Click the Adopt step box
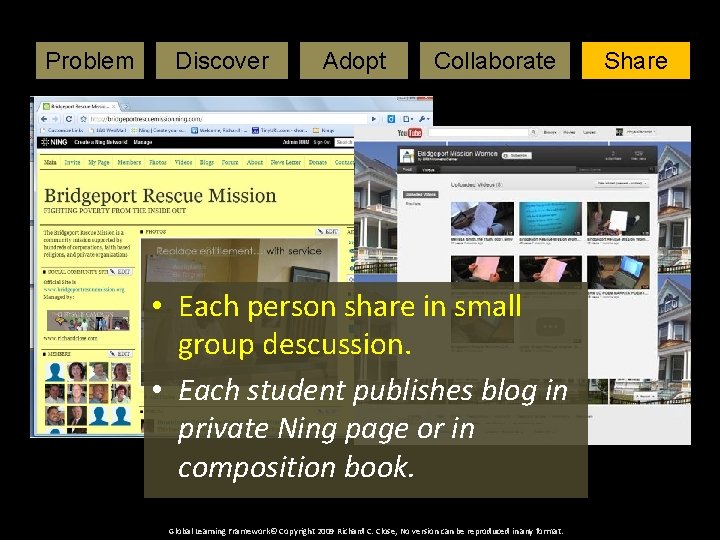The image size is (720, 540). pos(354,61)
